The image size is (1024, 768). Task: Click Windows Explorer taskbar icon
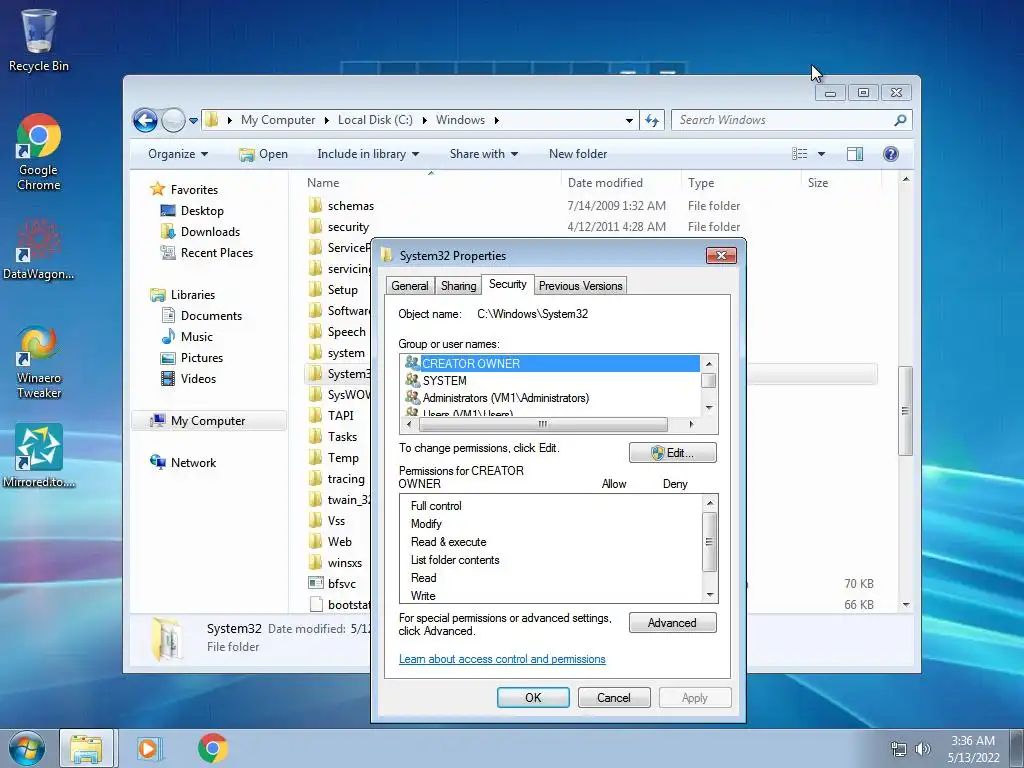(87, 748)
